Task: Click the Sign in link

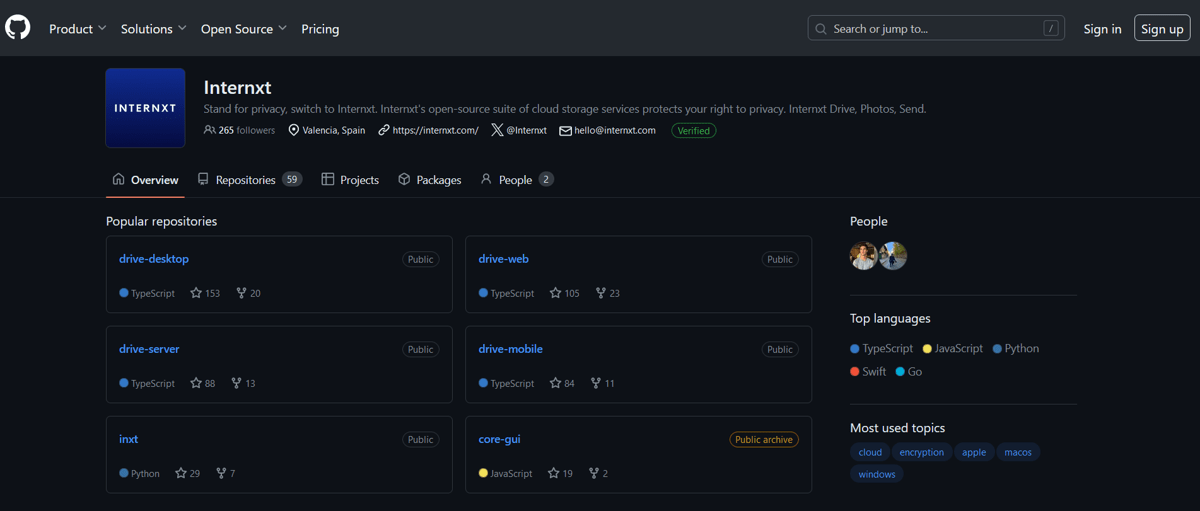Action: [x=1102, y=29]
